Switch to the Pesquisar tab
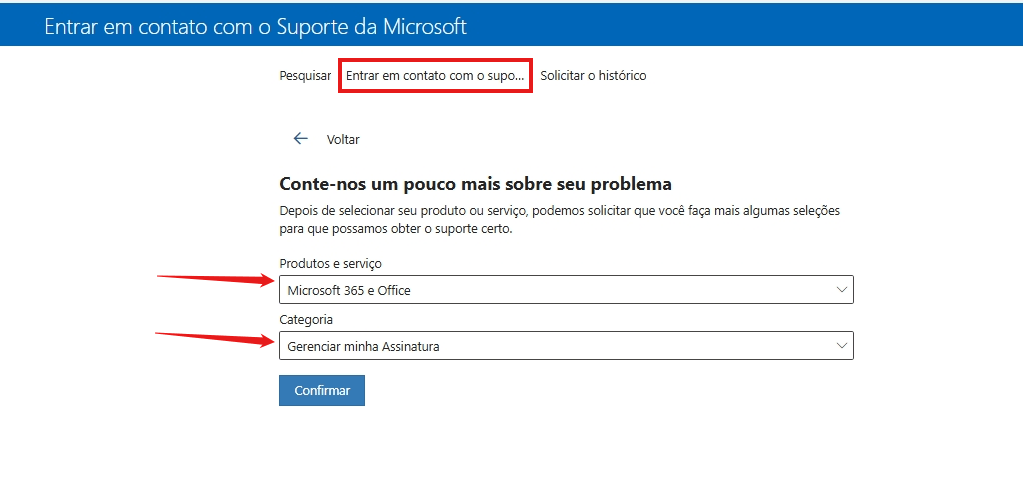The width and height of the screenshot is (1023, 496). click(x=305, y=76)
